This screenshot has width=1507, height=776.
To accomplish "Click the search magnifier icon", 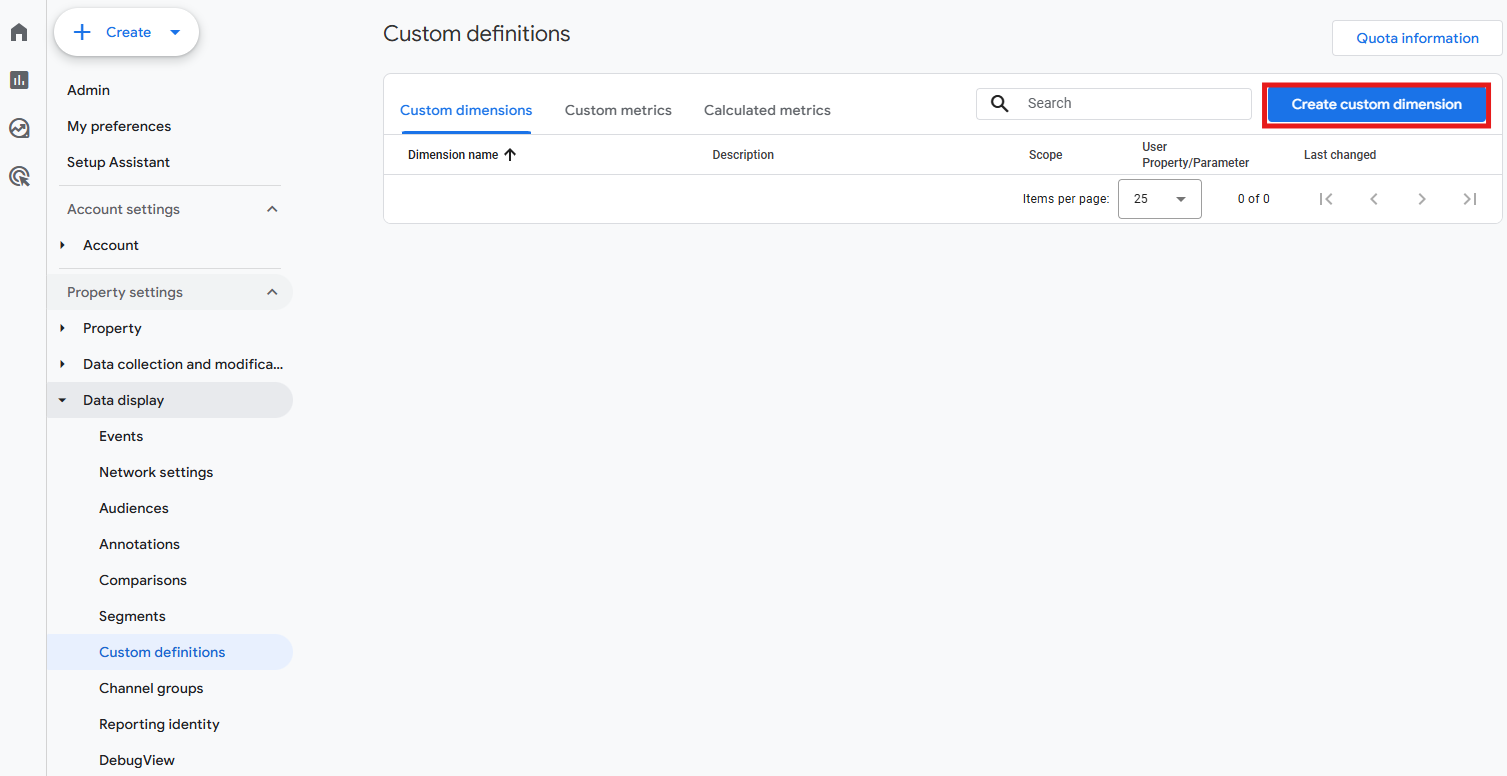I will click(999, 103).
